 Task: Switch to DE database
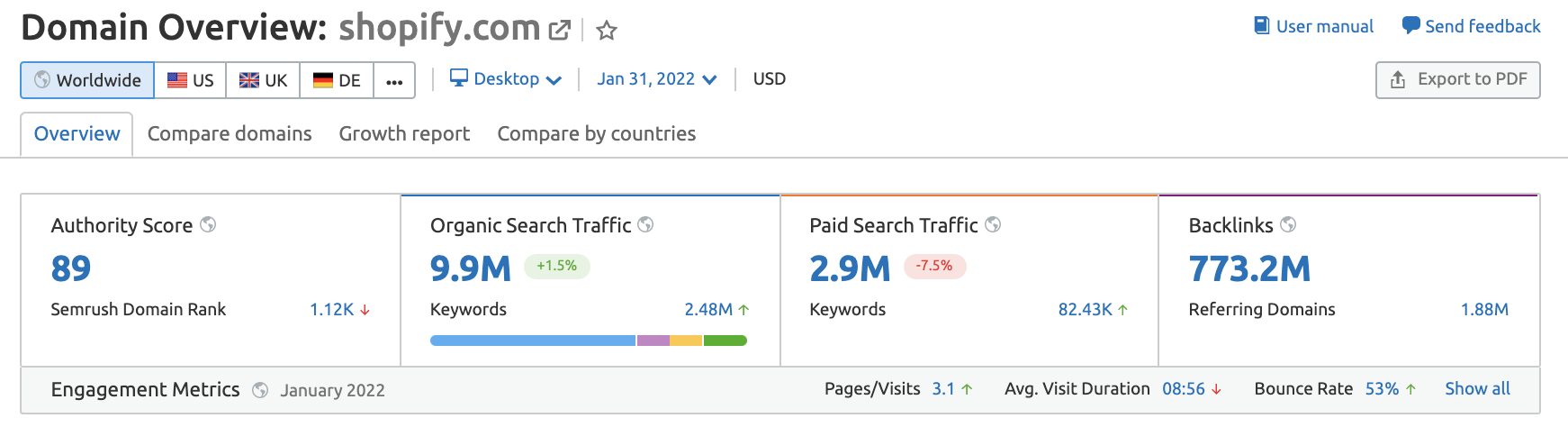tap(337, 80)
